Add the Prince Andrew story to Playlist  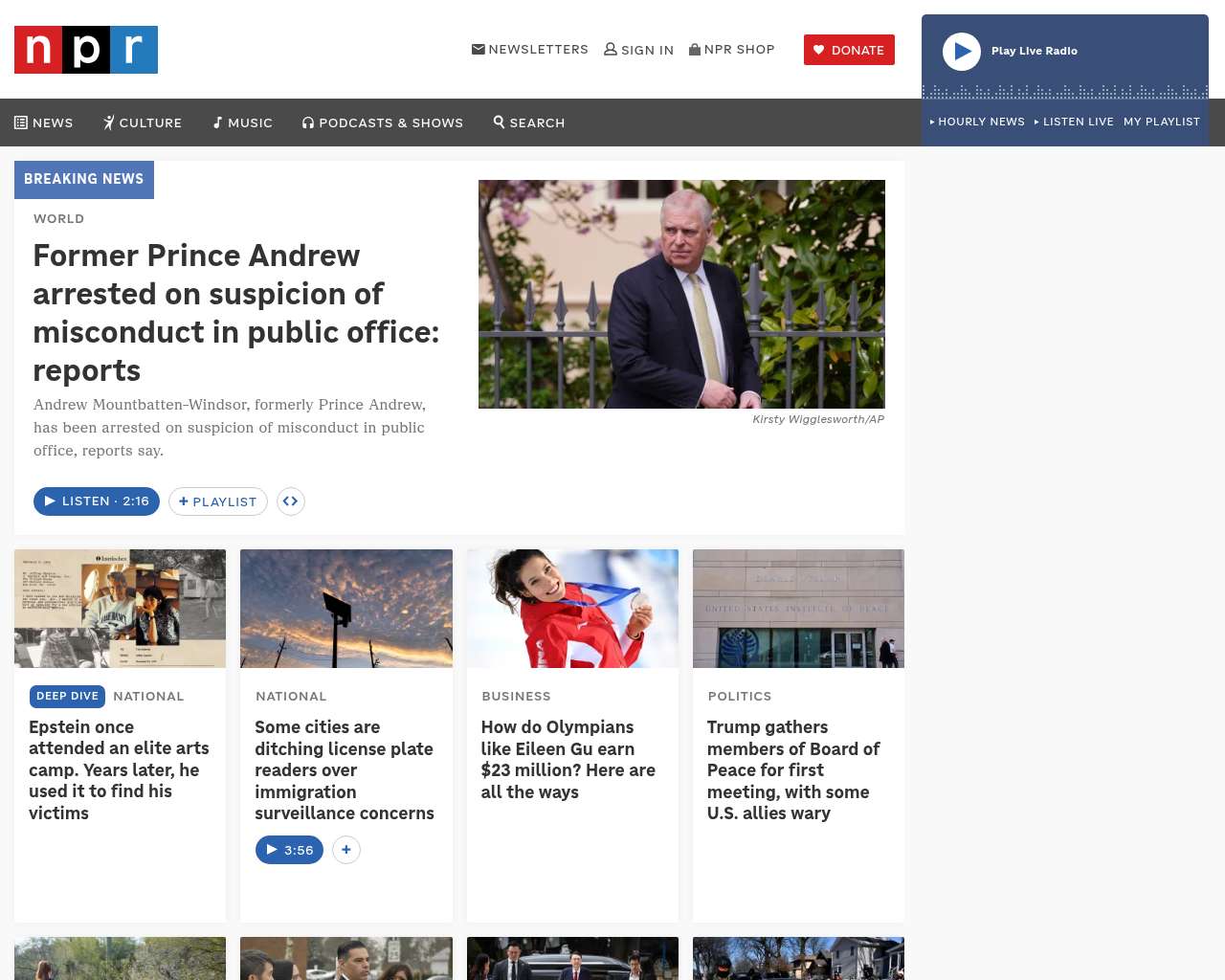pos(218,501)
